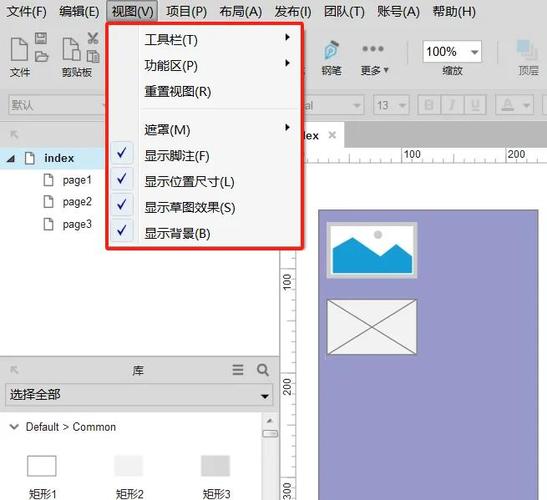Click the open folder icon
This screenshot has height=500, width=547.
pyautogui.click(x=41, y=56)
